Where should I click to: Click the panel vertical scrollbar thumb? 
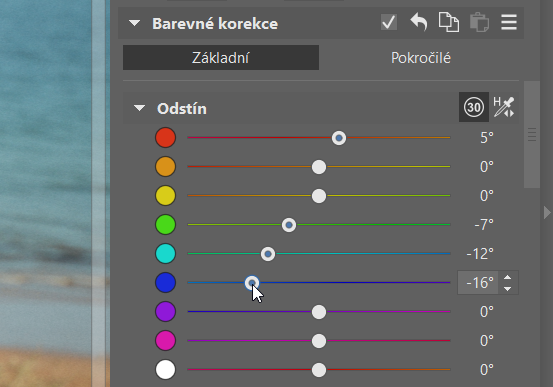532,134
